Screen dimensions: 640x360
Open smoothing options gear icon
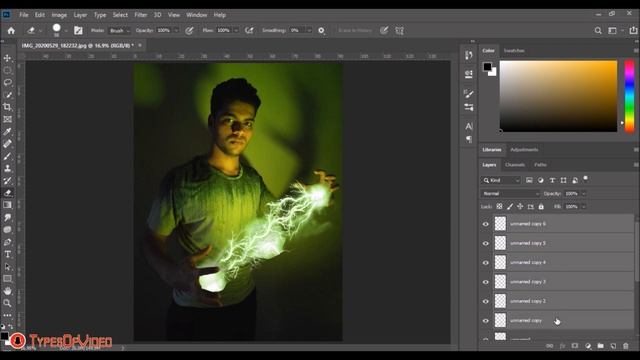pyautogui.click(x=321, y=31)
